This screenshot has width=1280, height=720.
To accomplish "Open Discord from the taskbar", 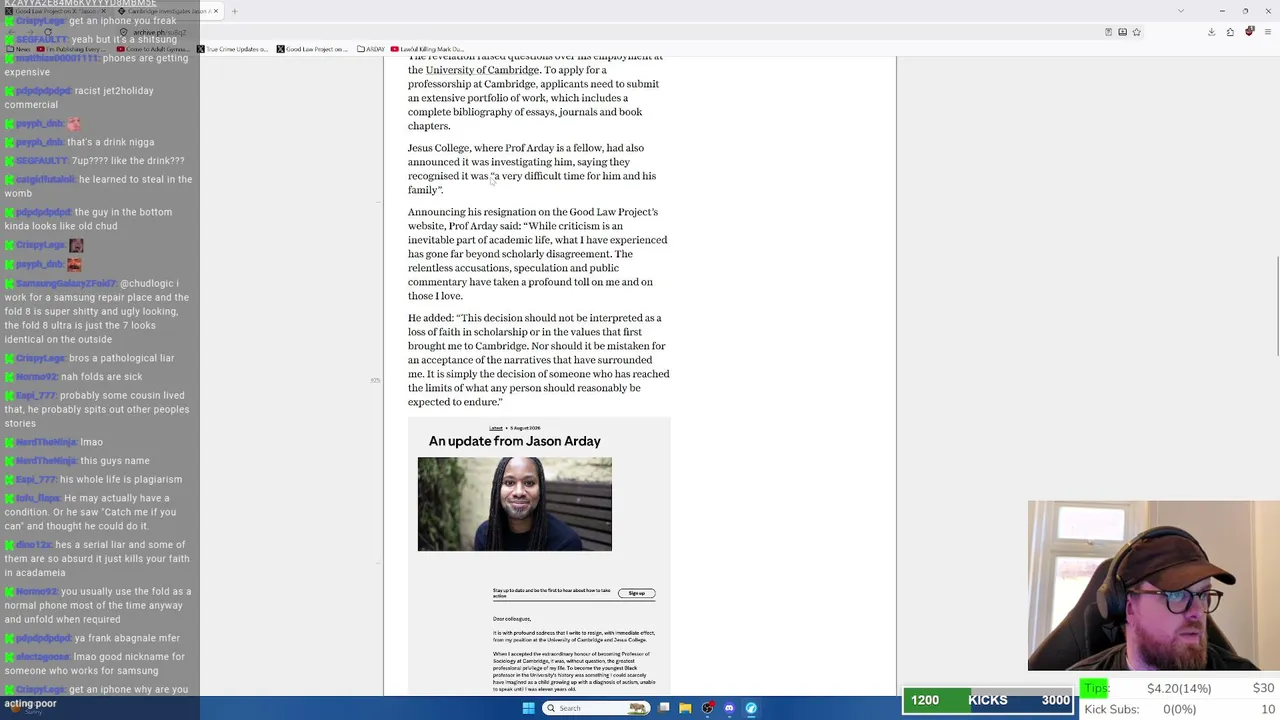I will coord(729,708).
